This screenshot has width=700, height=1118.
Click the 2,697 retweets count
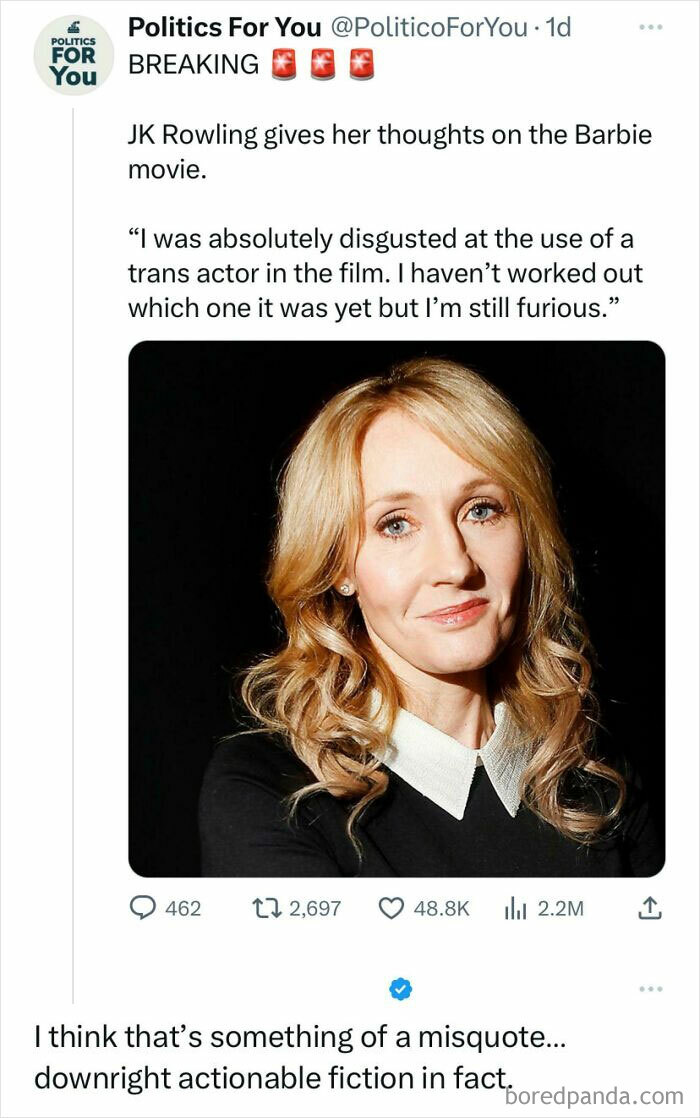314,908
